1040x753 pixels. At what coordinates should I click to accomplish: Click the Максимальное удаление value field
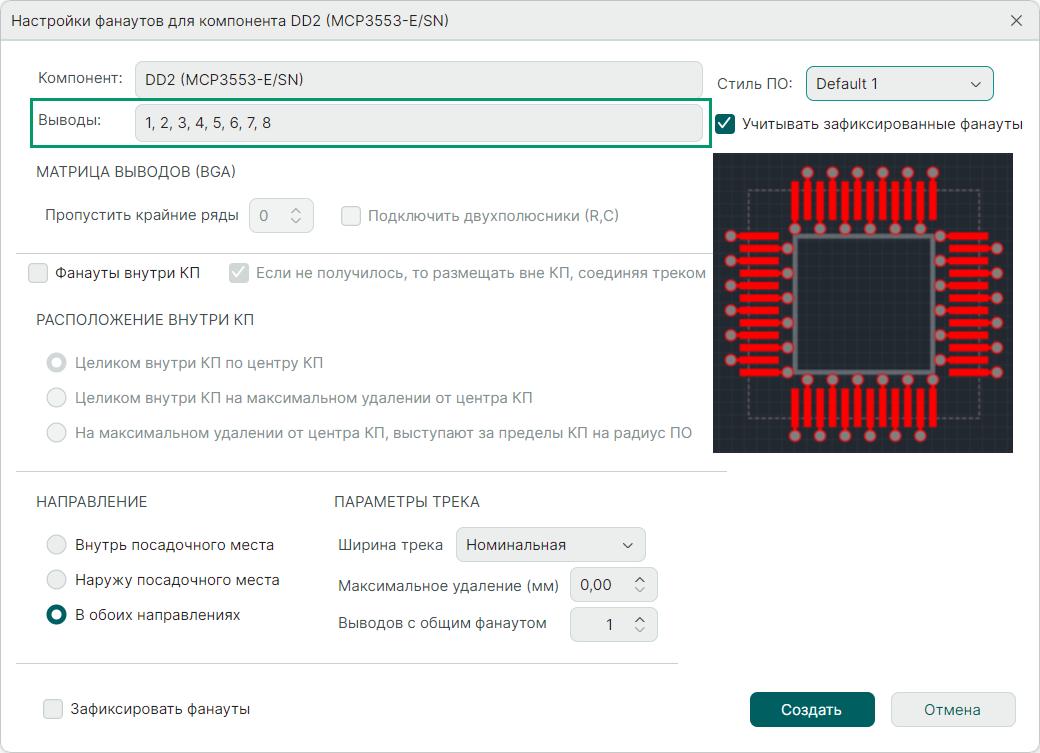pyautogui.click(x=597, y=585)
